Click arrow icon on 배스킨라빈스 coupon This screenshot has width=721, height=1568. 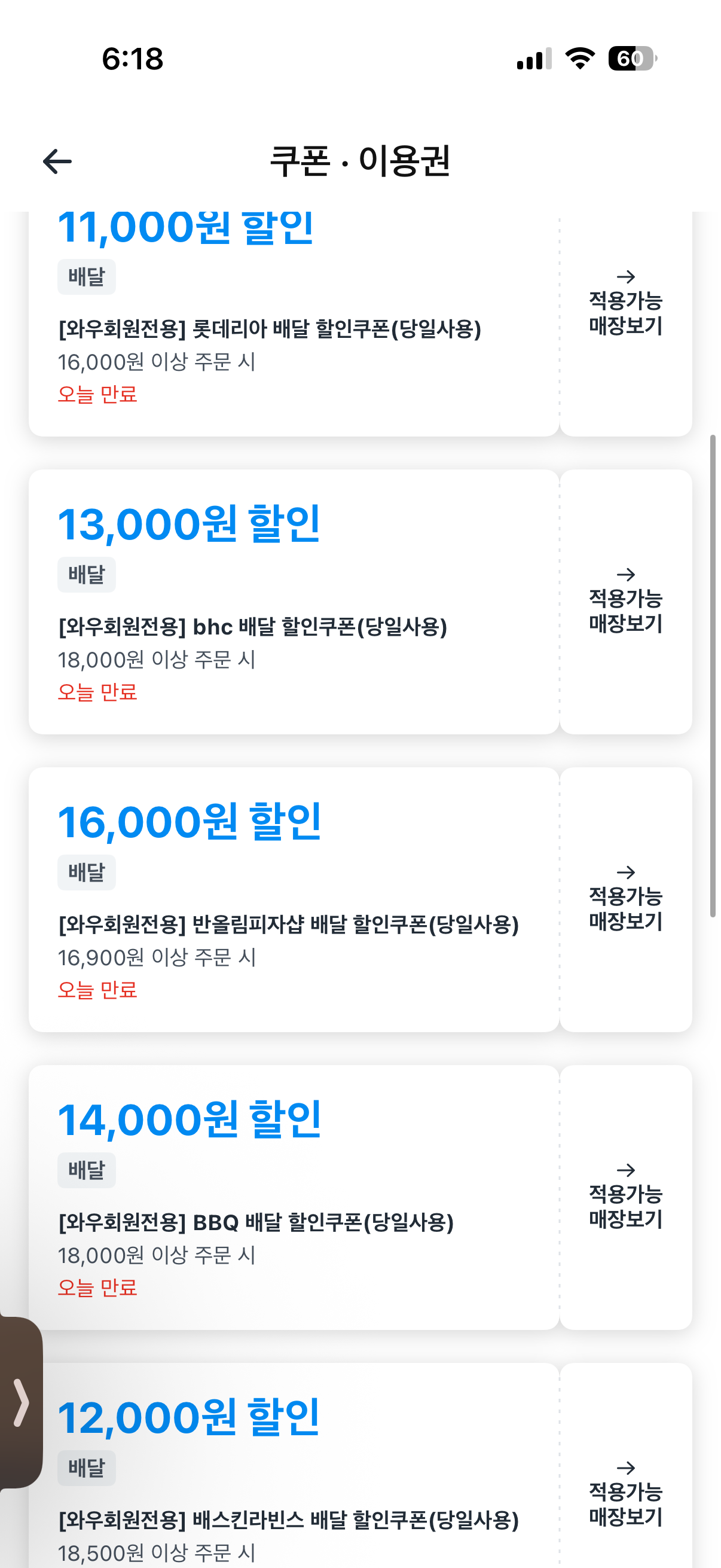click(x=625, y=1468)
